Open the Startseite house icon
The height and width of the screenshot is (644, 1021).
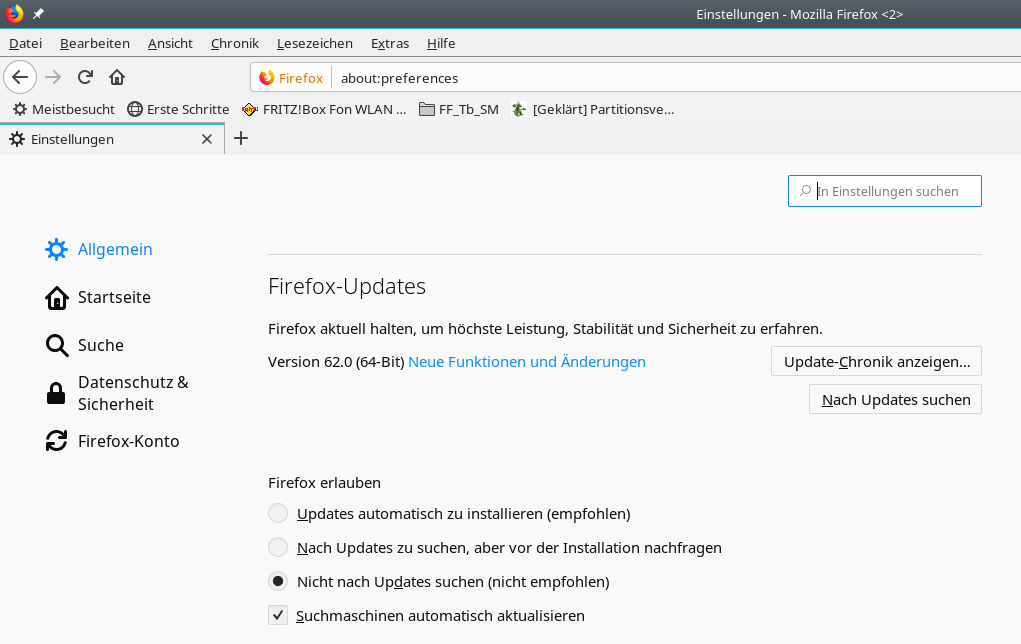pyautogui.click(x=57, y=297)
